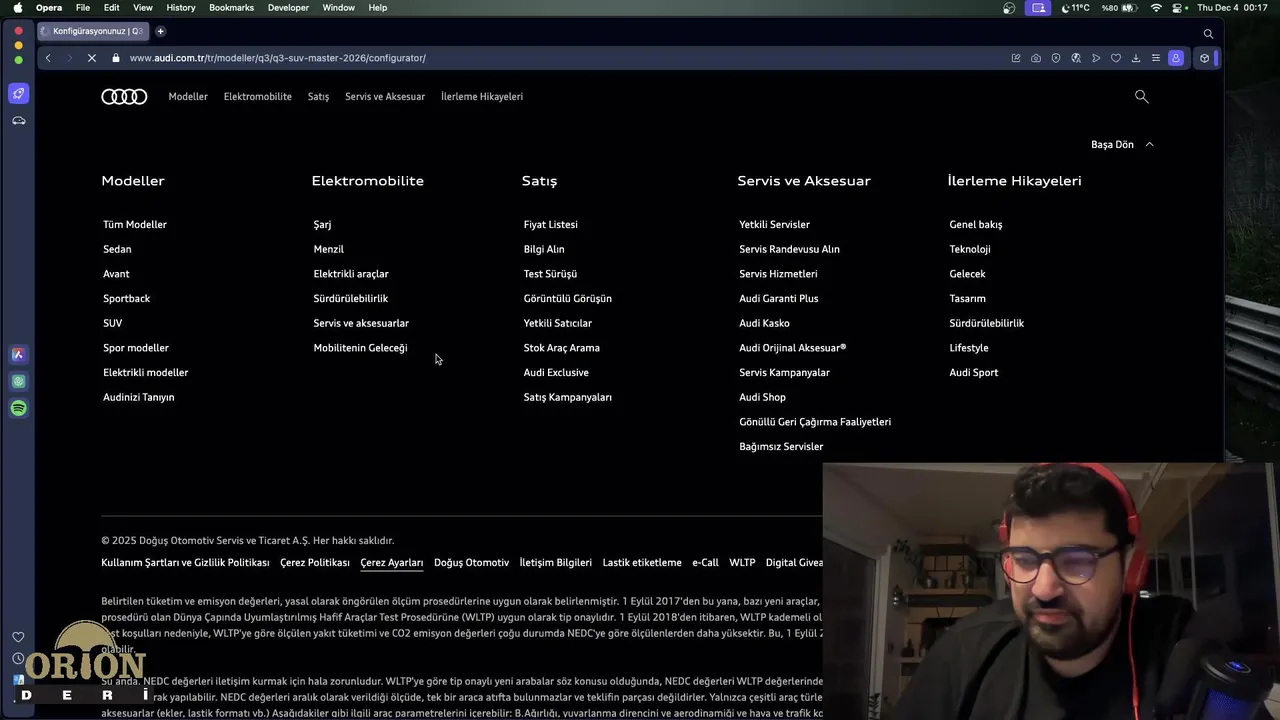The height and width of the screenshot is (720, 1280).
Task: Open Kullanım Şartları ve Gizlilik Politikası
Action: (x=185, y=563)
